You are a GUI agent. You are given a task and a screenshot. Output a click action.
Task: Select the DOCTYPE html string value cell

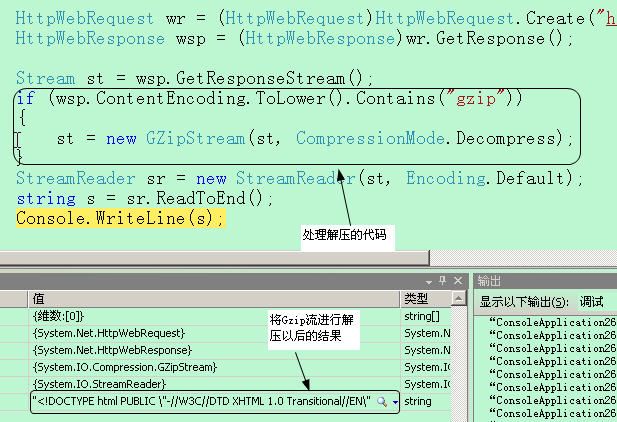215,402
